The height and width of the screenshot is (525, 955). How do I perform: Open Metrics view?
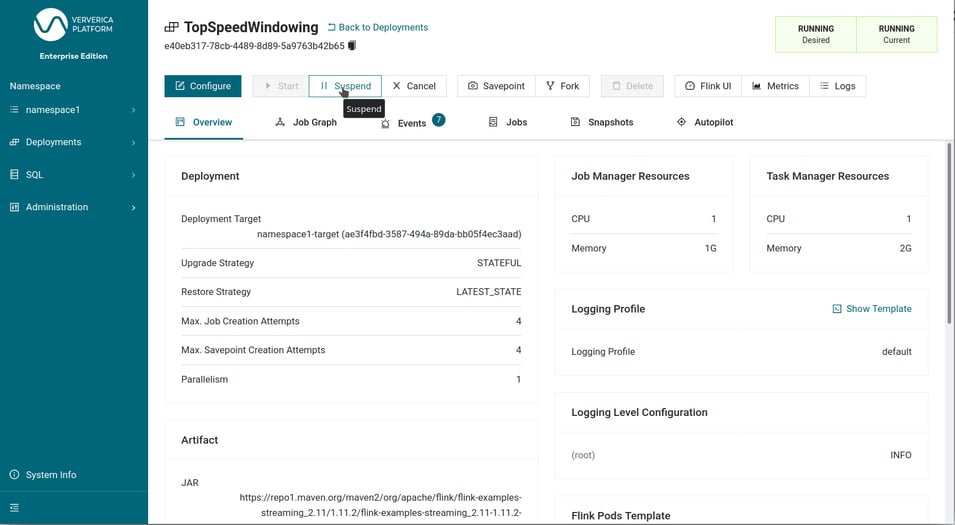point(775,86)
